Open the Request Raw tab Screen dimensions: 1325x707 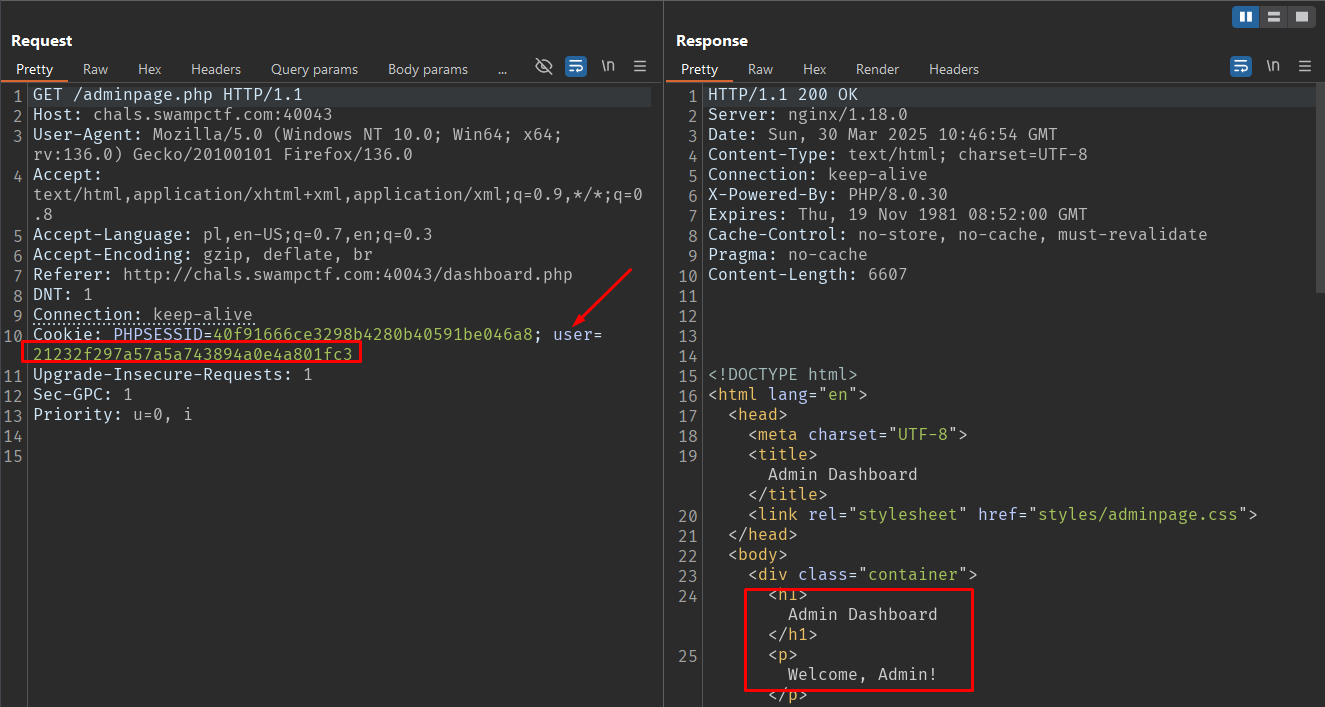[96, 69]
